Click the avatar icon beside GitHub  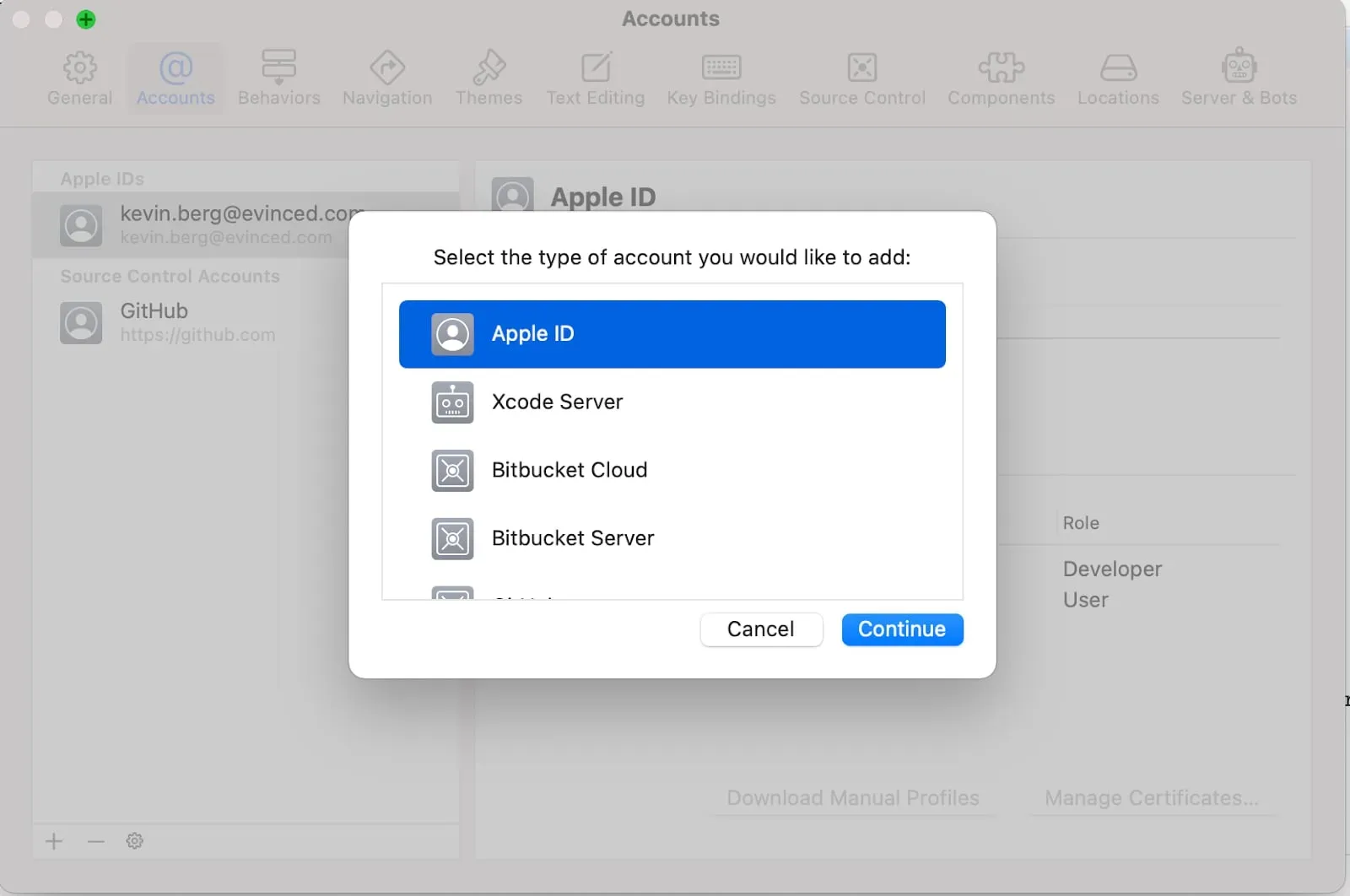[x=81, y=322]
